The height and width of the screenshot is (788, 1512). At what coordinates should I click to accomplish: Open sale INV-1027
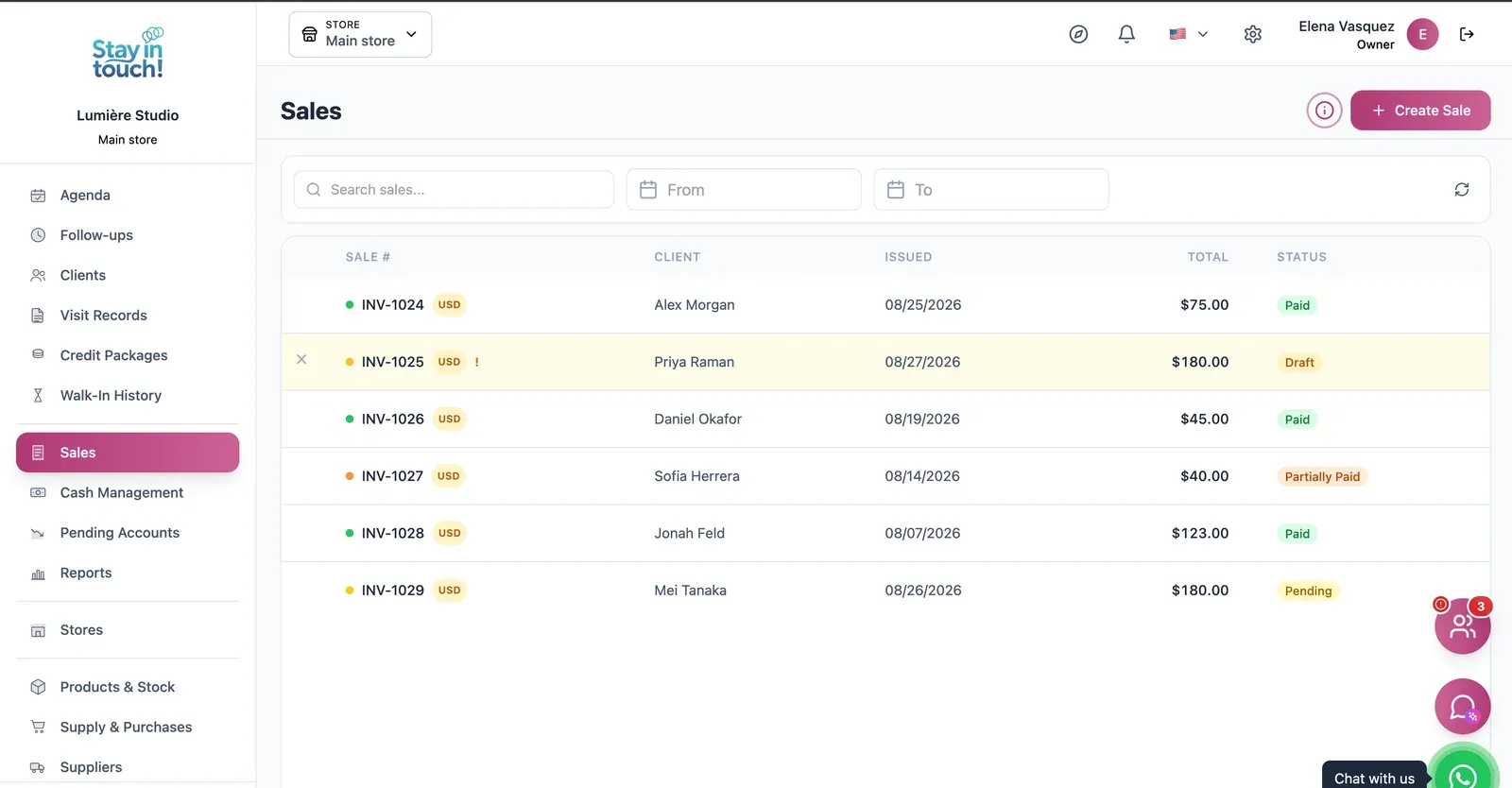(392, 476)
